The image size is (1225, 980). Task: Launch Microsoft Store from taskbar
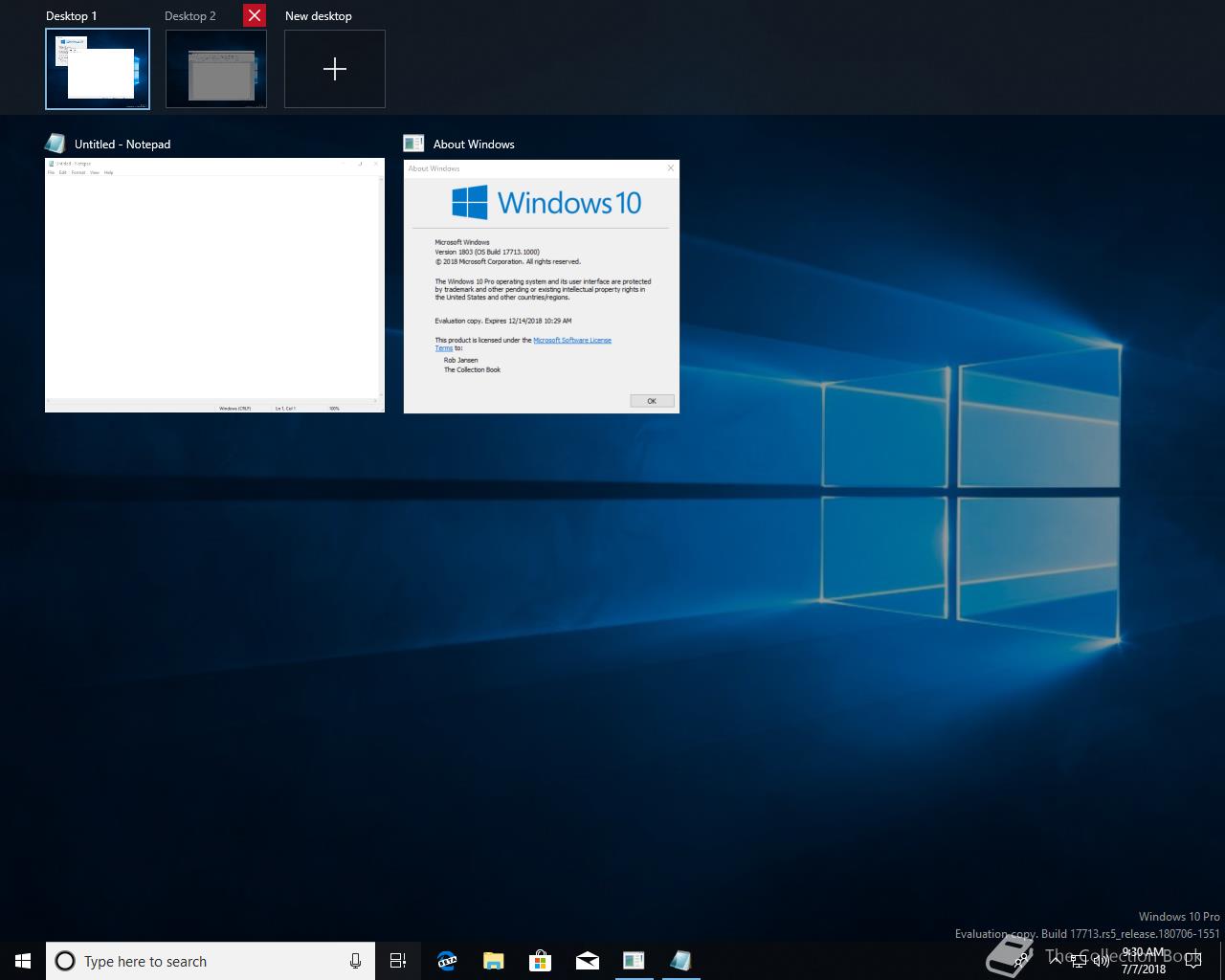click(540, 961)
